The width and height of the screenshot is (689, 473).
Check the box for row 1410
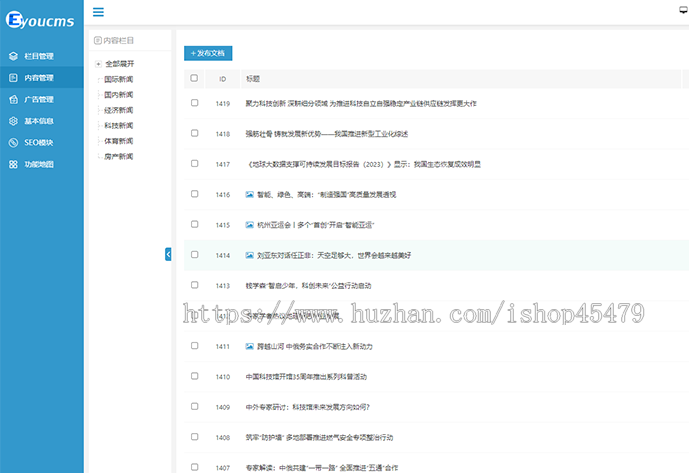point(194,376)
